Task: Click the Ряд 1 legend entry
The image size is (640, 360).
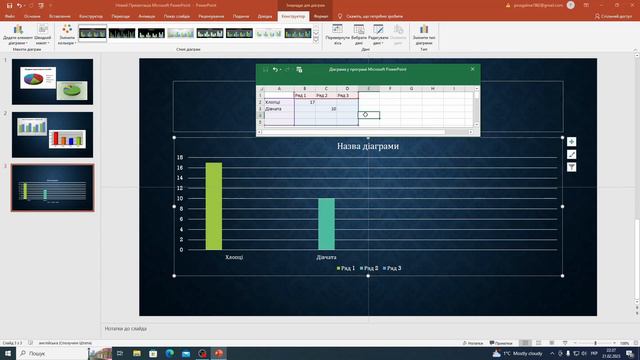Action: tap(346, 268)
